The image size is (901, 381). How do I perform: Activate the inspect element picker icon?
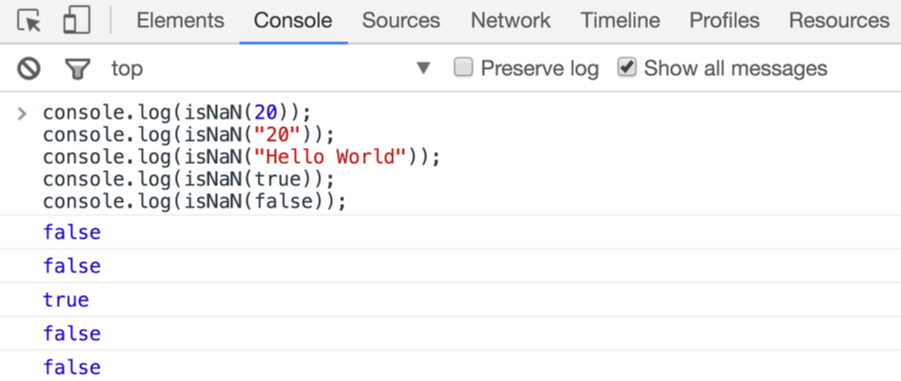tap(29, 21)
